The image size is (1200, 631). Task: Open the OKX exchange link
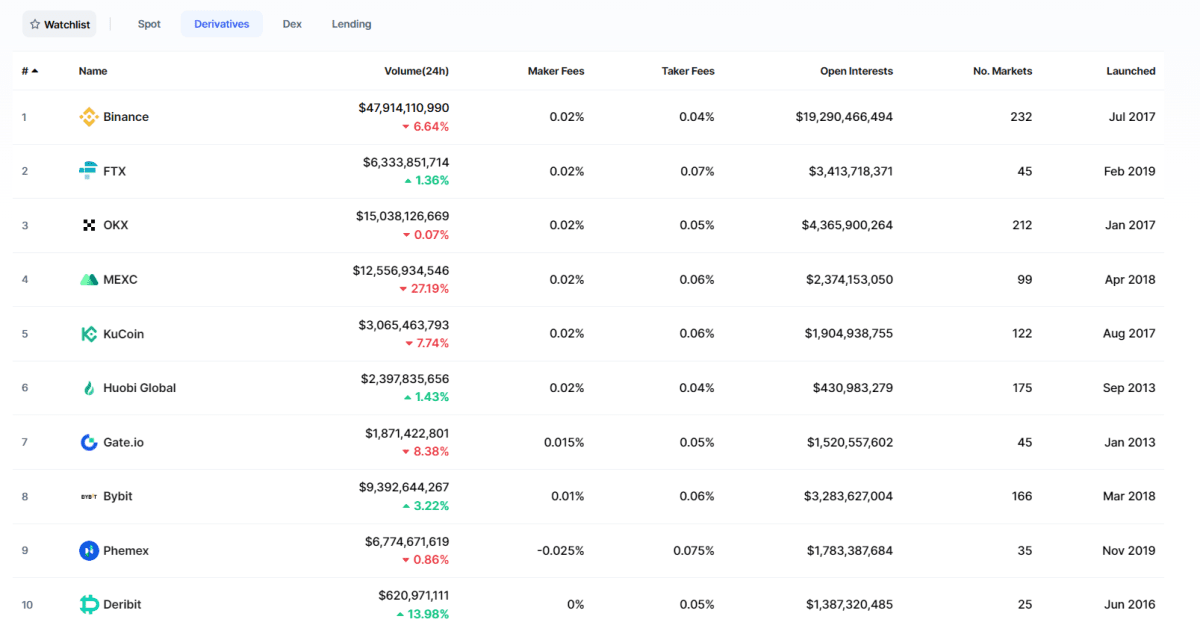116,225
